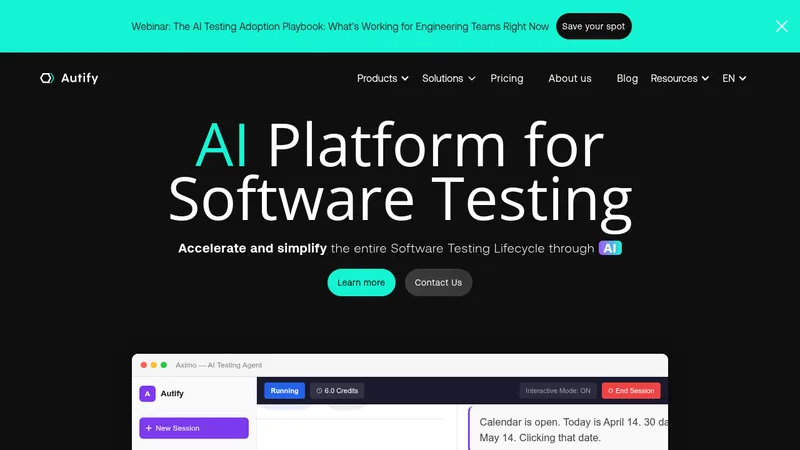The width and height of the screenshot is (800, 450).
Task: Click the green maximize dot of Aximo window
Action: pos(164,365)
